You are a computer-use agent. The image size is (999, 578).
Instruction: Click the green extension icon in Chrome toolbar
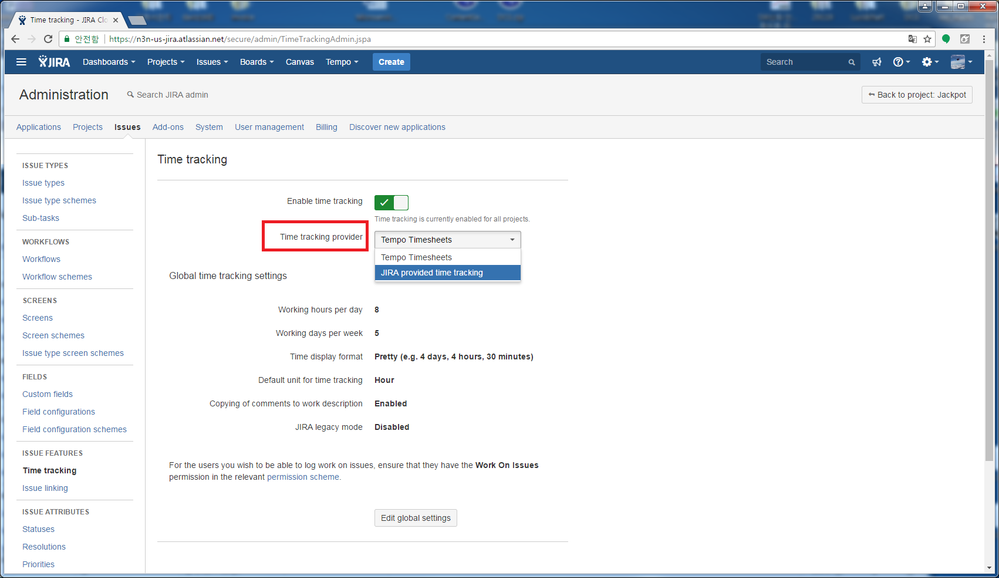946,39
